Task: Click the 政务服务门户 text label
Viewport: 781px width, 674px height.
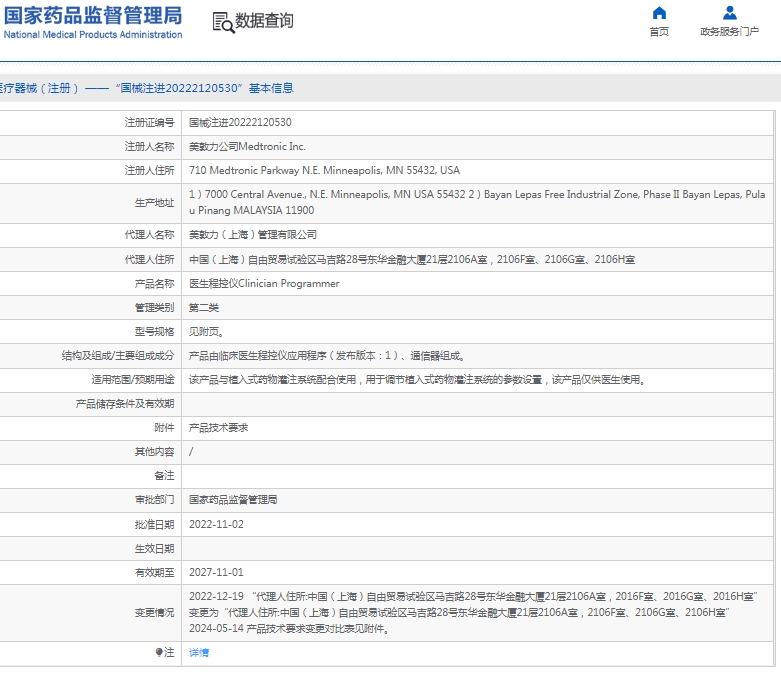Action: point(729,32)
